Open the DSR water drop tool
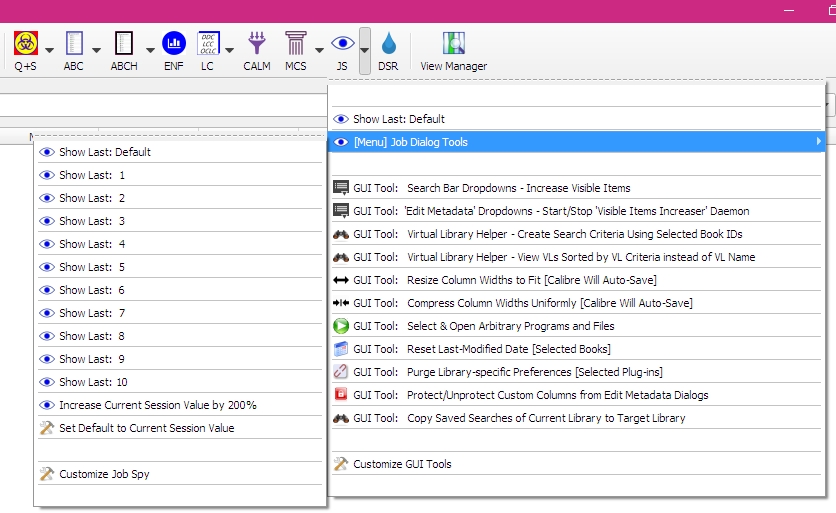This screenshot has height=513, width=836. (x=388, y=44)
